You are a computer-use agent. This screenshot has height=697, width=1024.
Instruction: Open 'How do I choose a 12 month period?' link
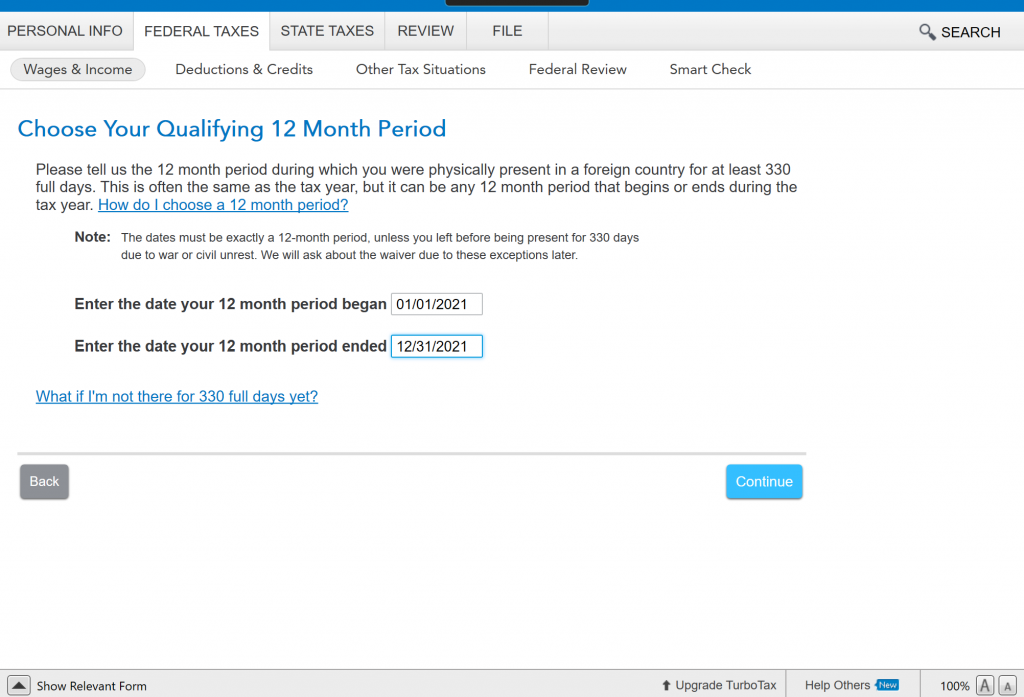223,205
